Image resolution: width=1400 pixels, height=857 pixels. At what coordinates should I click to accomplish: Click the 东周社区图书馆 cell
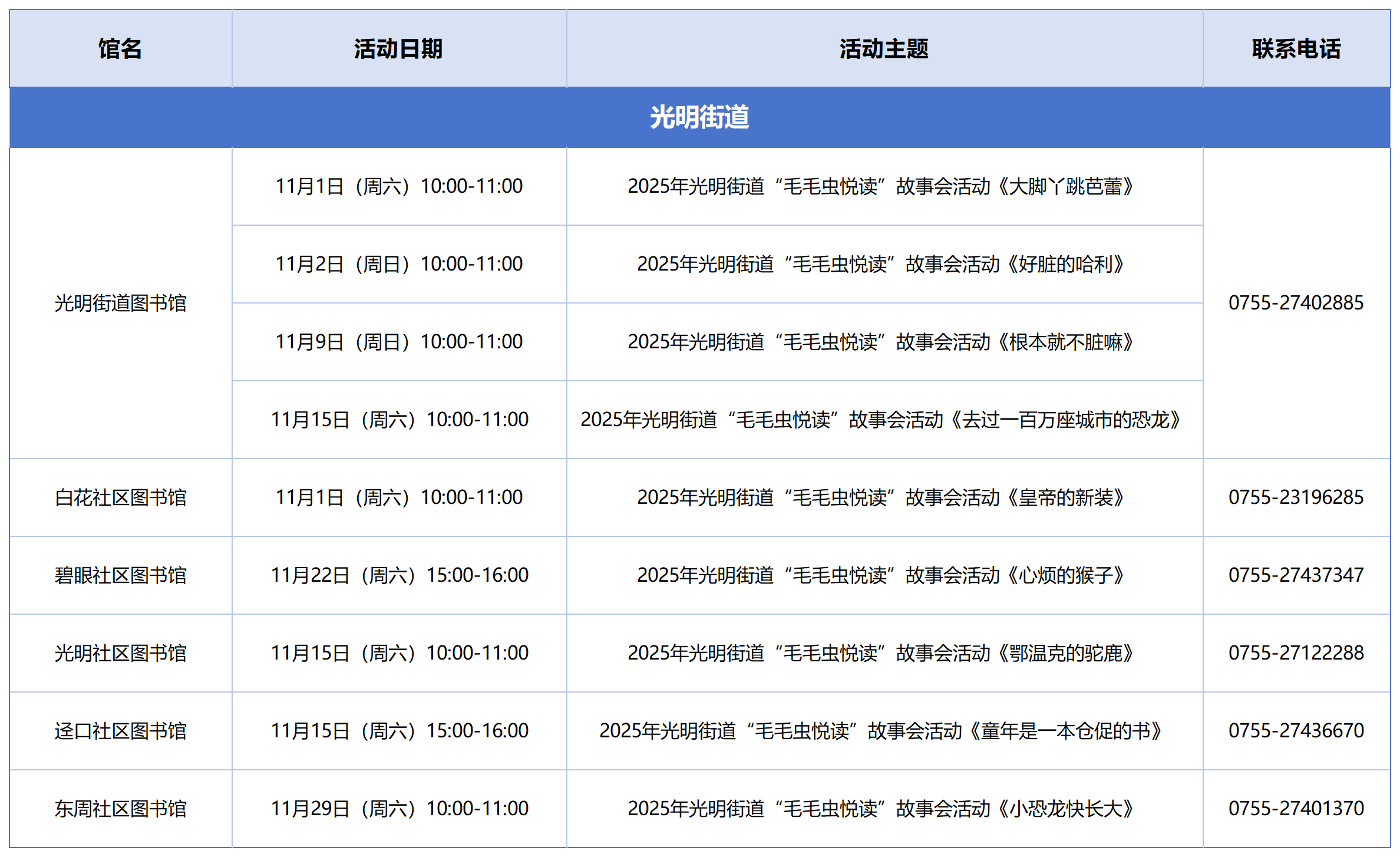click(120, 809)
